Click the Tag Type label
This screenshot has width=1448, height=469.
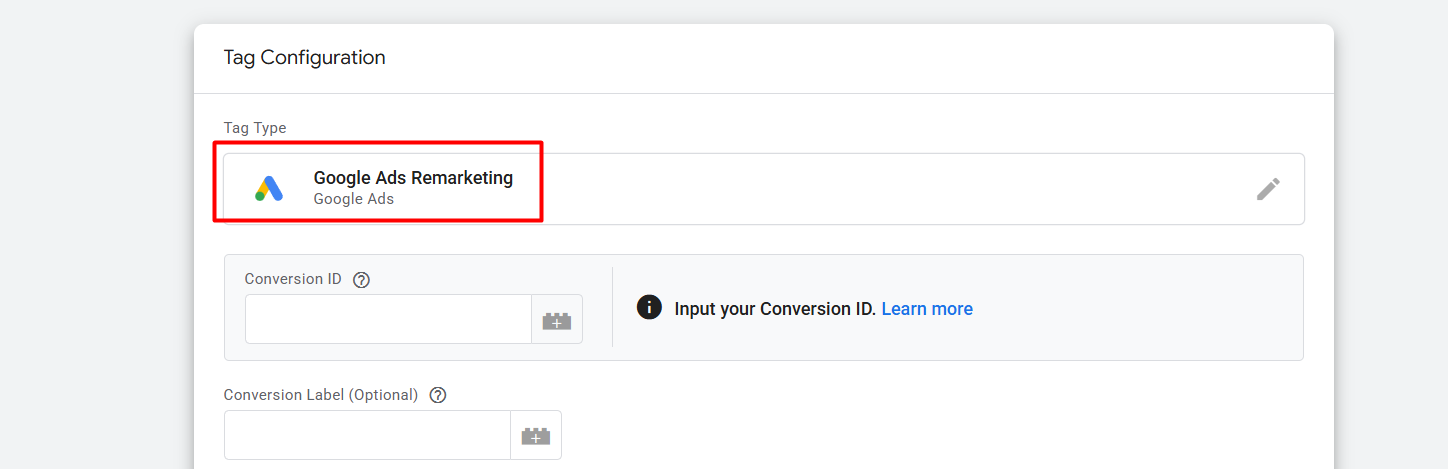pos(255,128)
